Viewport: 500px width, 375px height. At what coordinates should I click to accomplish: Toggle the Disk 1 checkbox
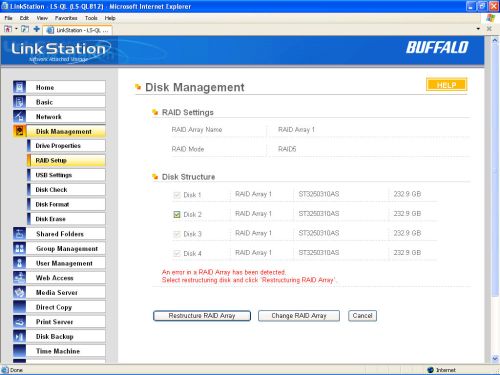(x=177, y=195)
